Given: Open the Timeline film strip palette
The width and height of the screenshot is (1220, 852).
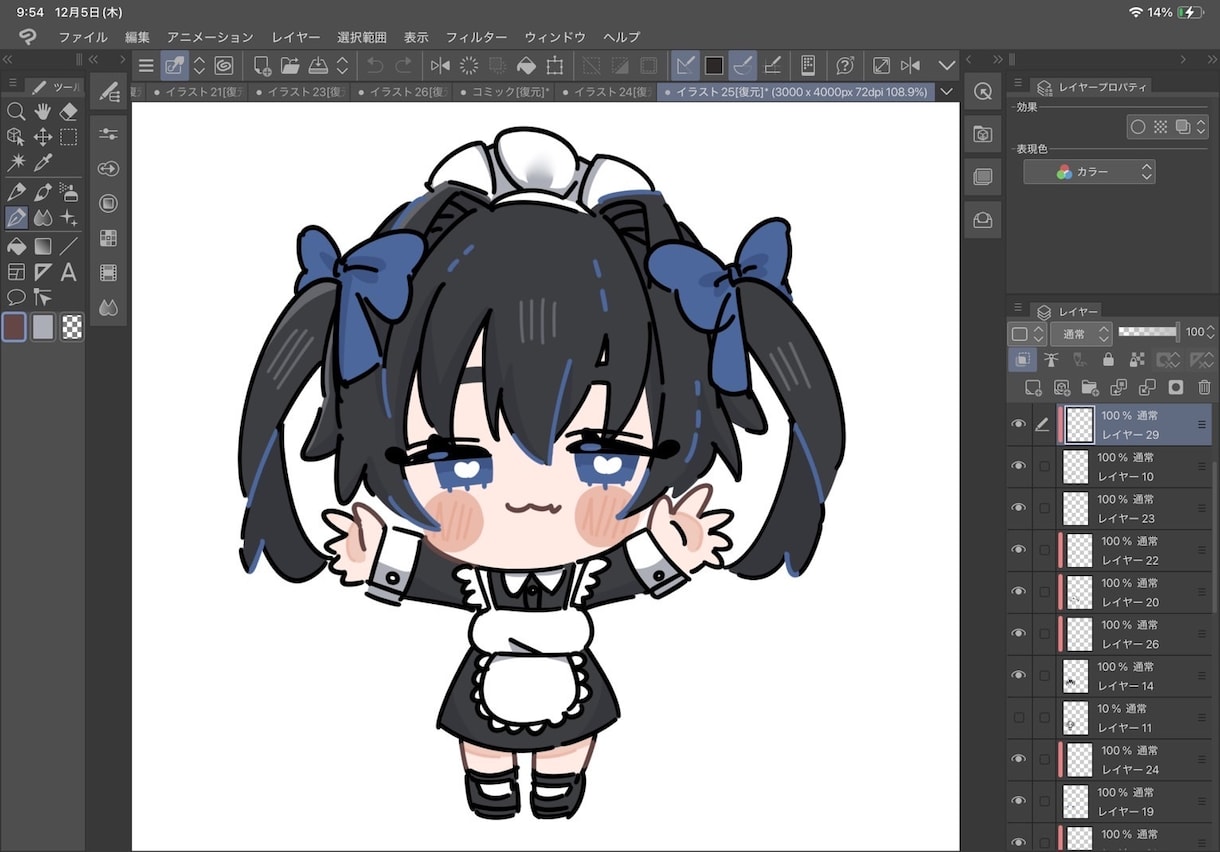Looking at the screenshot, I should 109,273.
